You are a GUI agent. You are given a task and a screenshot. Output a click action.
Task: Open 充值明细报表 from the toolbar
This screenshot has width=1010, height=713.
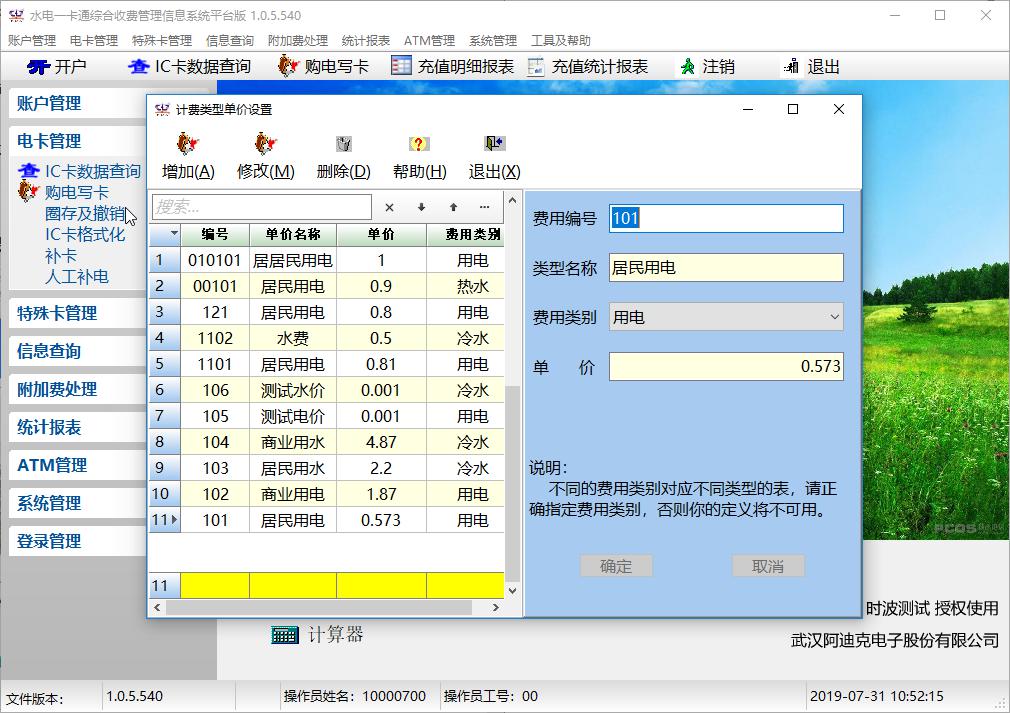click(x=401, y=67)
